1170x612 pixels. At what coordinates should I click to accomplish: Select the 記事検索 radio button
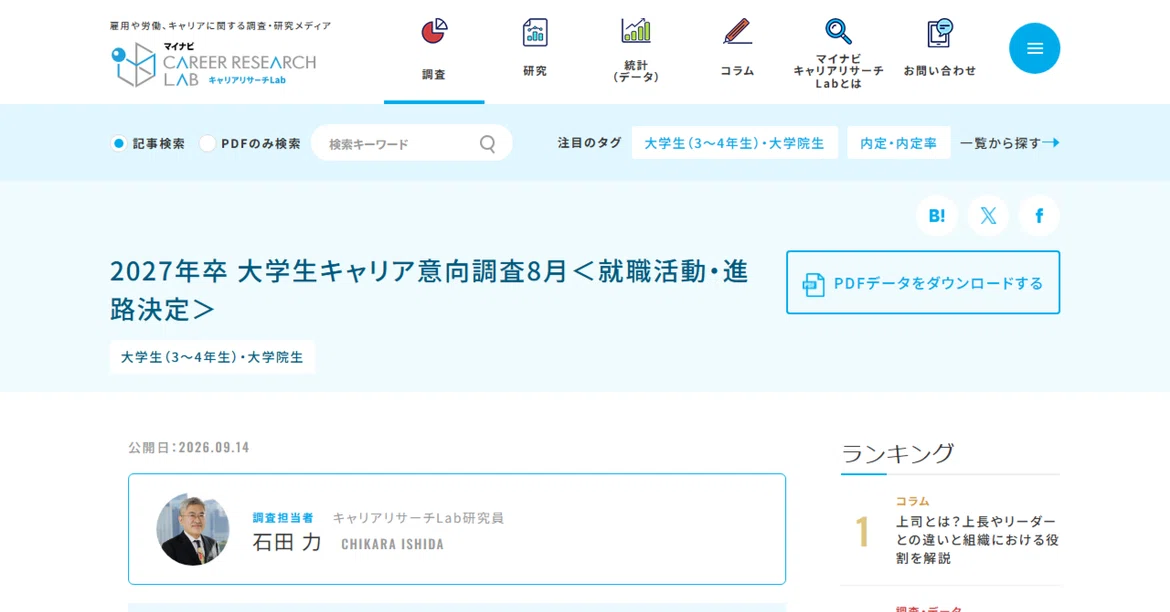click(119, 143)
